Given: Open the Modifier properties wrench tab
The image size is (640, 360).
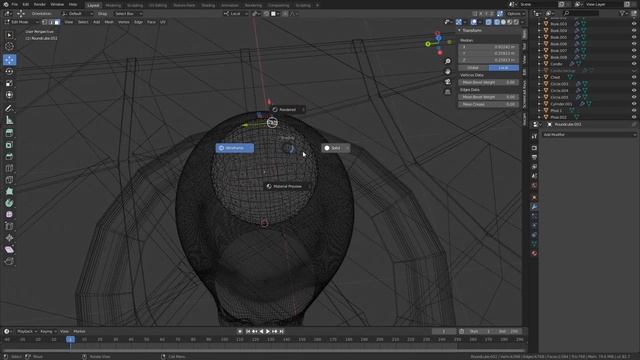Looking at the screenshot, I should pyautogui.click(x=534, y=207).
